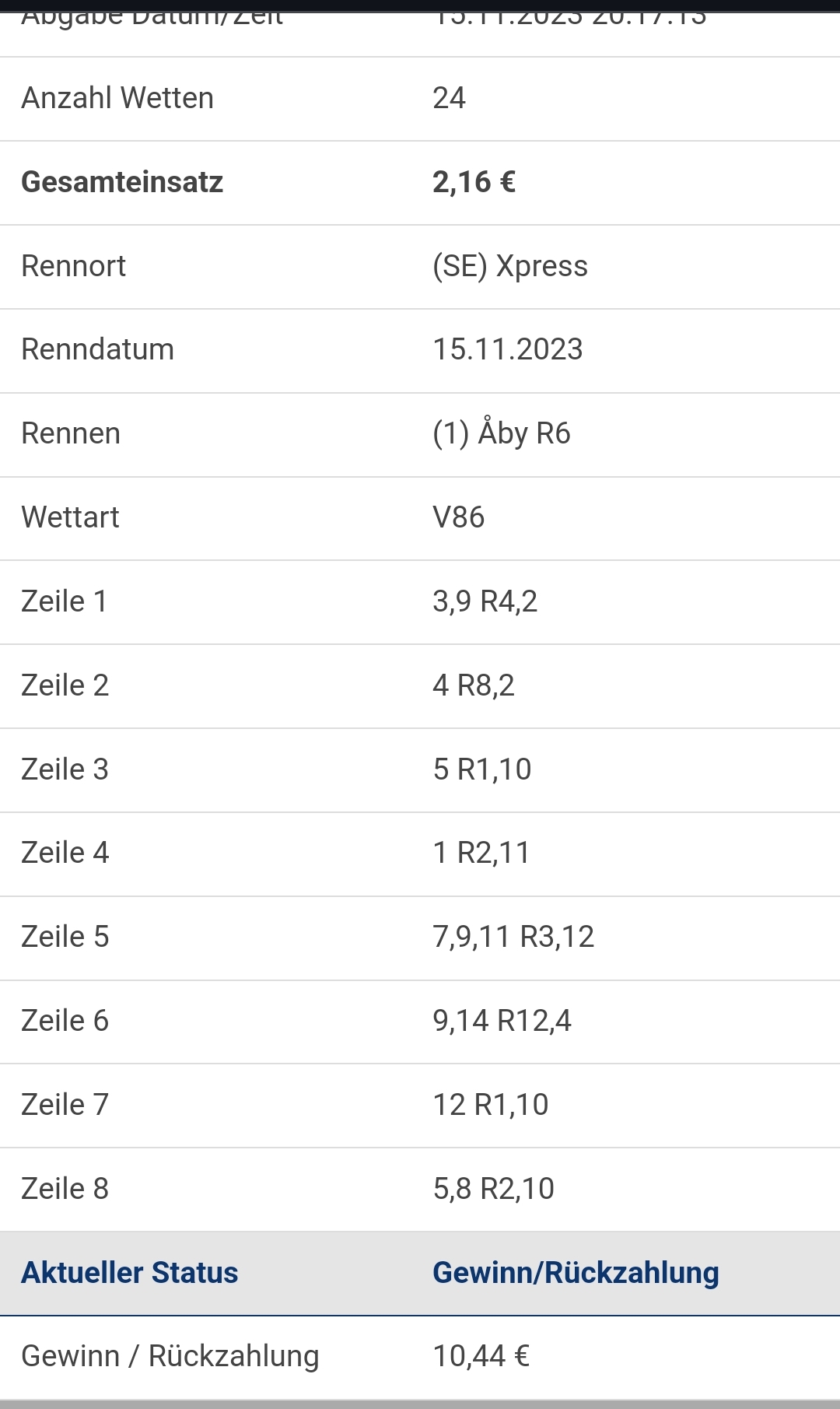The height and width of the screenshot is (1409, 840).
Task: Tap Zeile 2 selection 4 R8,2
Action: (x=473, y=685)
